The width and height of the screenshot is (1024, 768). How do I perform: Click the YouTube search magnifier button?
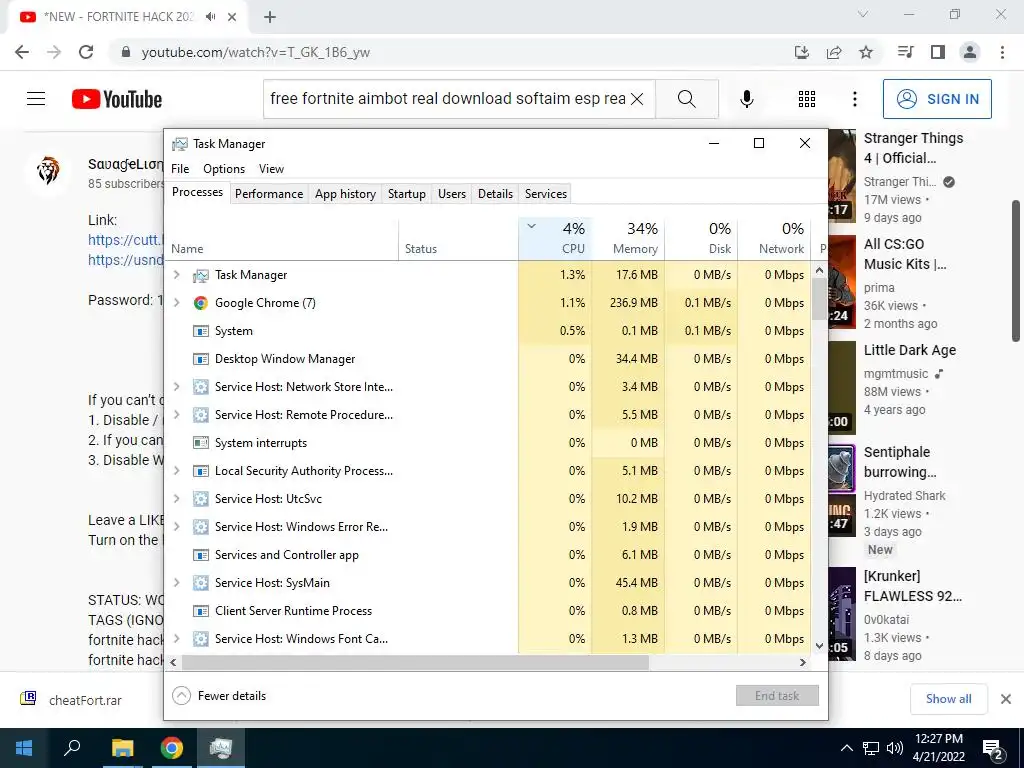tap(686, 99)
